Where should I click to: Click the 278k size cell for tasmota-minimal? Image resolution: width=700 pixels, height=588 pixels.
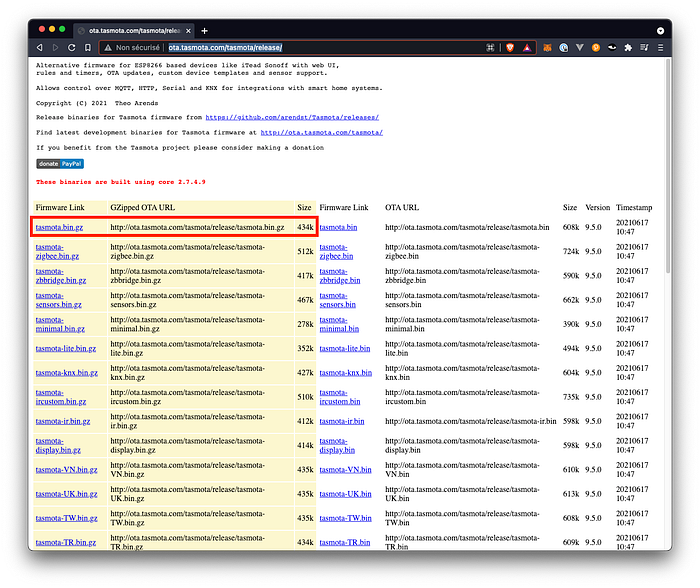point(305,324)
